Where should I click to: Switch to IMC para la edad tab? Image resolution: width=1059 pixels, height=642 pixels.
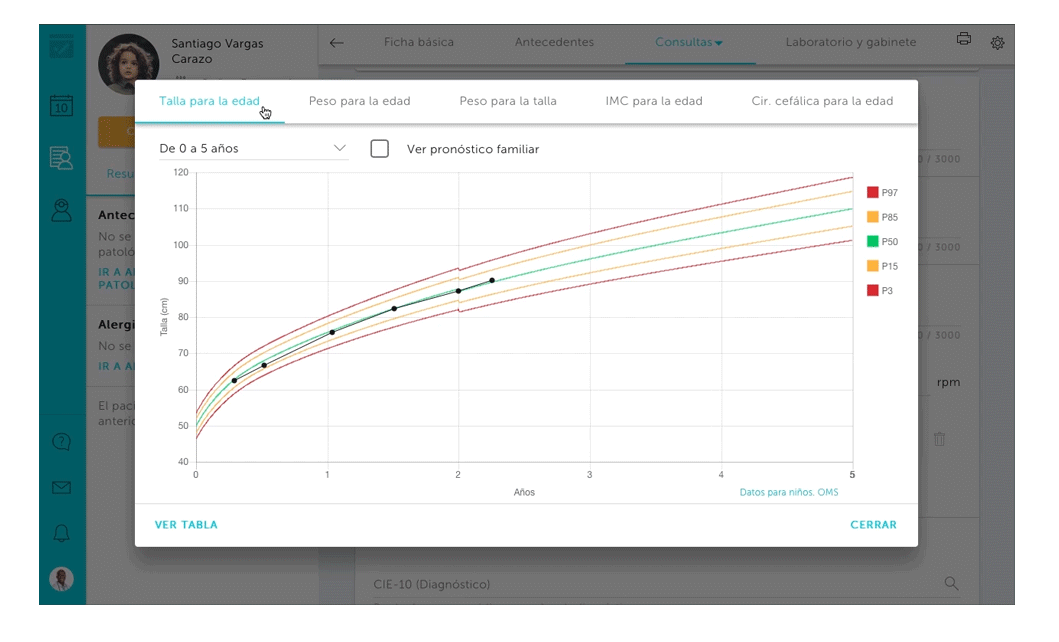[654, 101]
